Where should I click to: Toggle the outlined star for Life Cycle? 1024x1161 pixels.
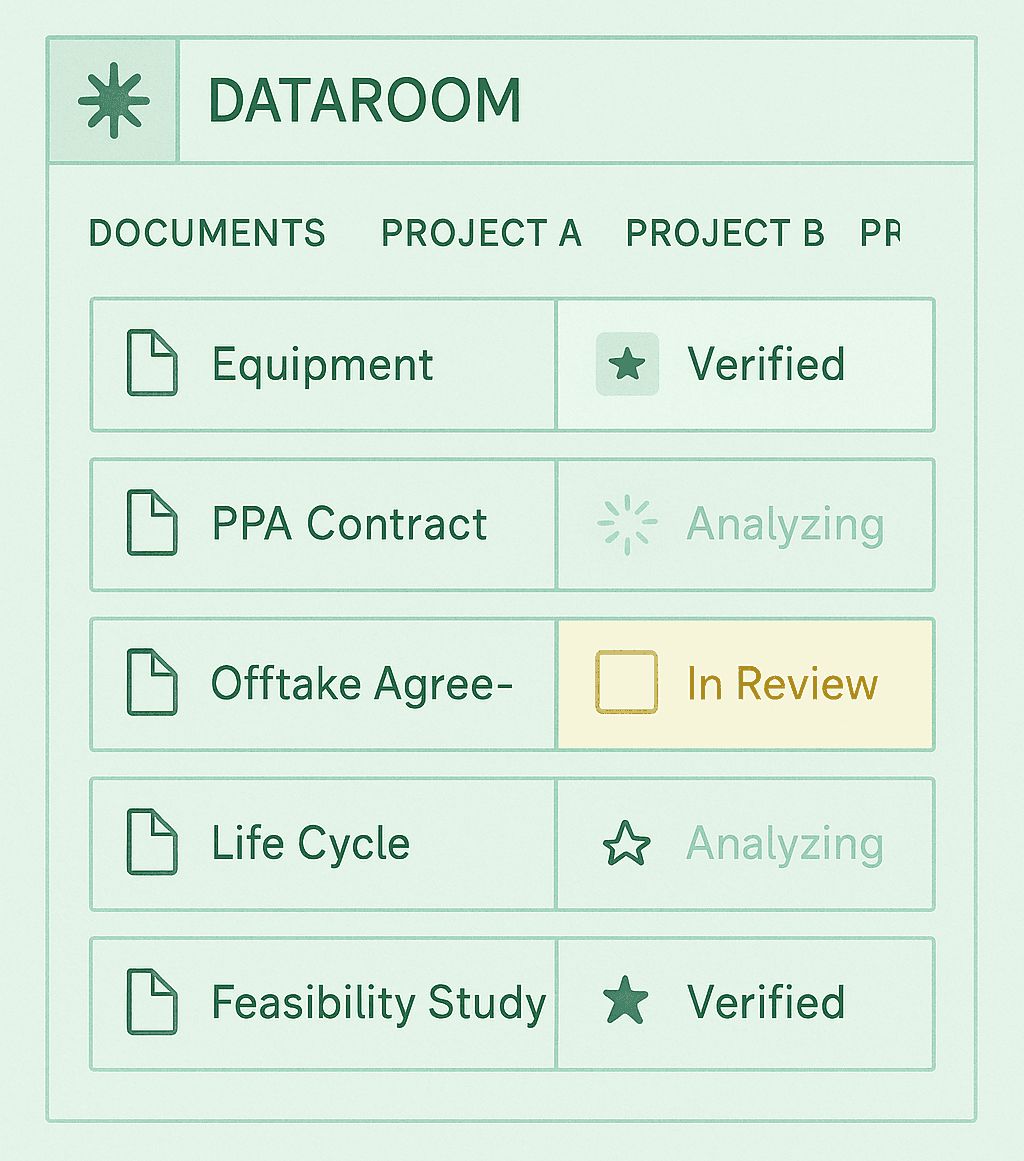pos(627,844)
